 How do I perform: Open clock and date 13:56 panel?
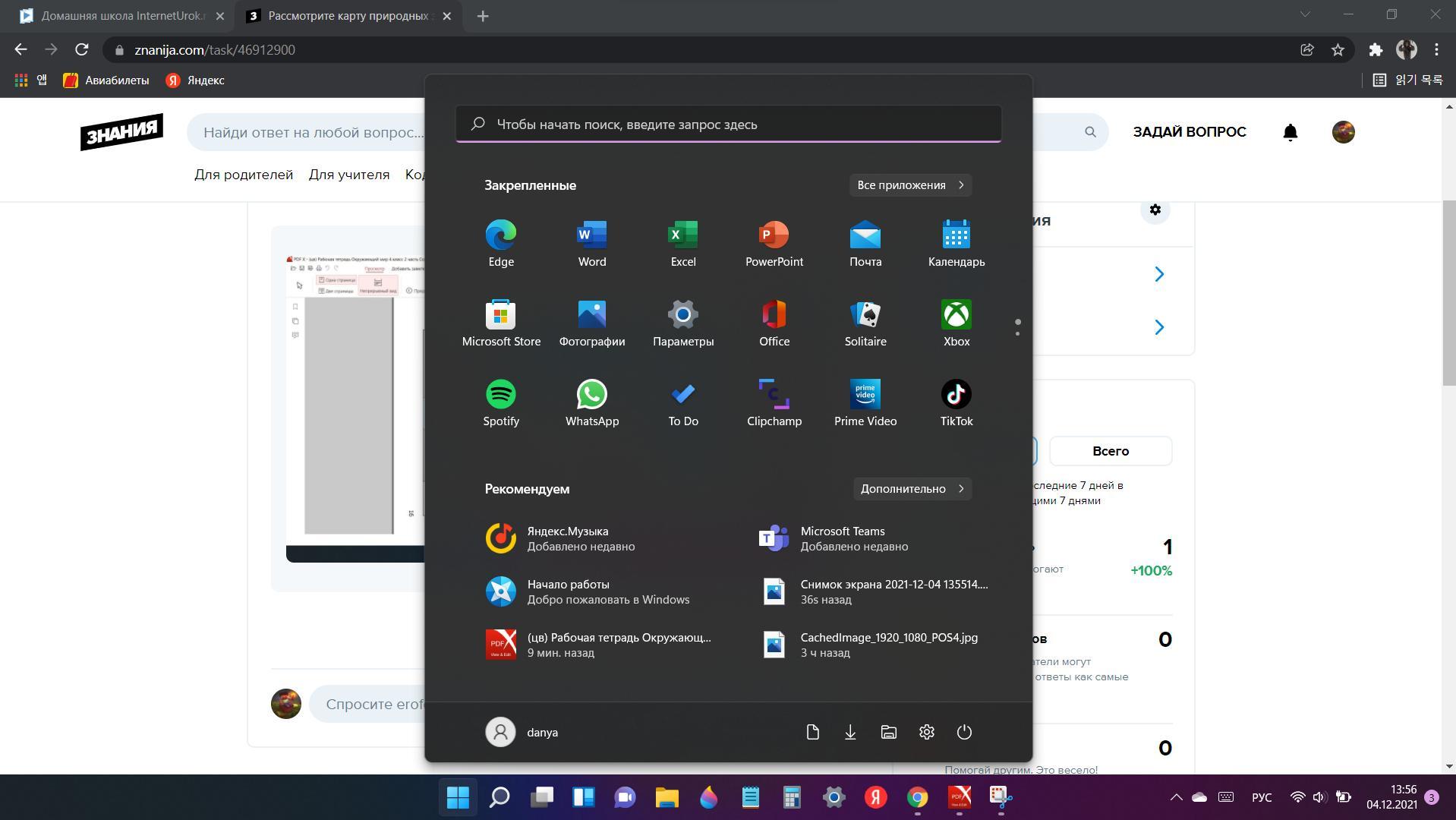tap(1392, 797)
